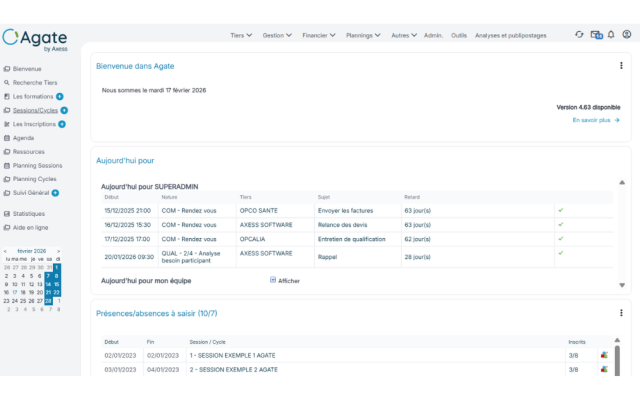
Task: Go to Recherche Tiers in sidebar
Action: (x=34, y=82)
